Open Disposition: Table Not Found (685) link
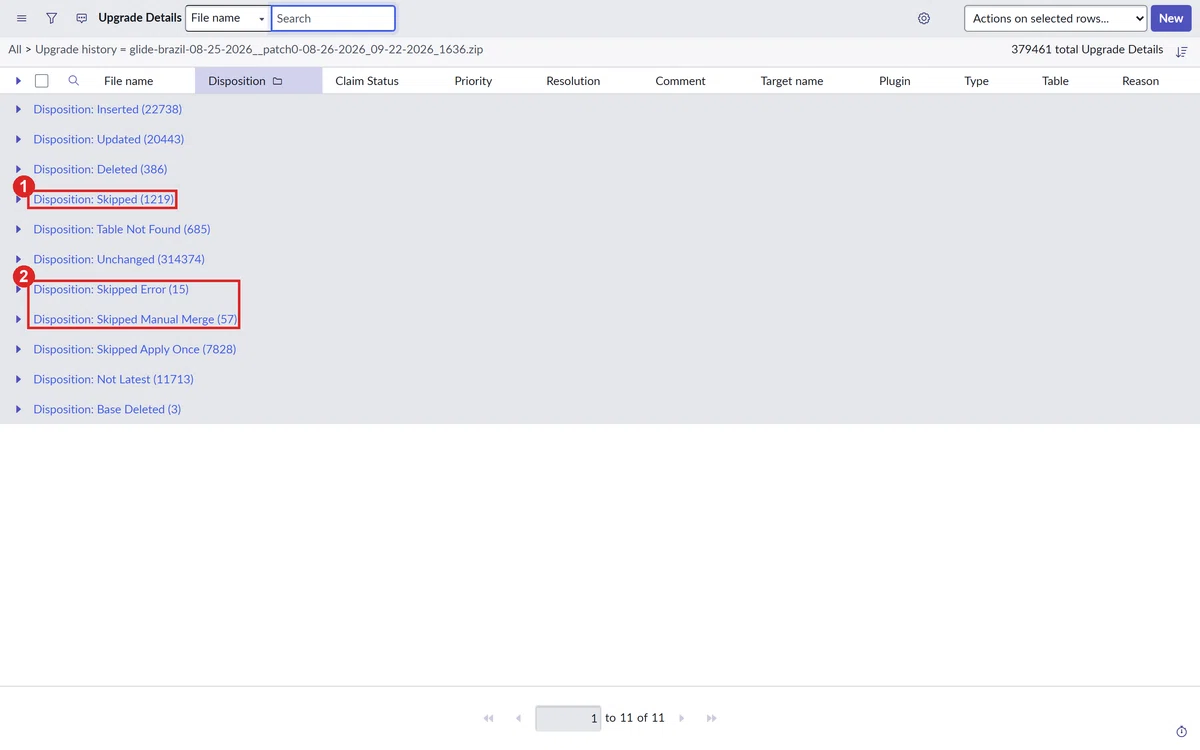 coord(122,229)
